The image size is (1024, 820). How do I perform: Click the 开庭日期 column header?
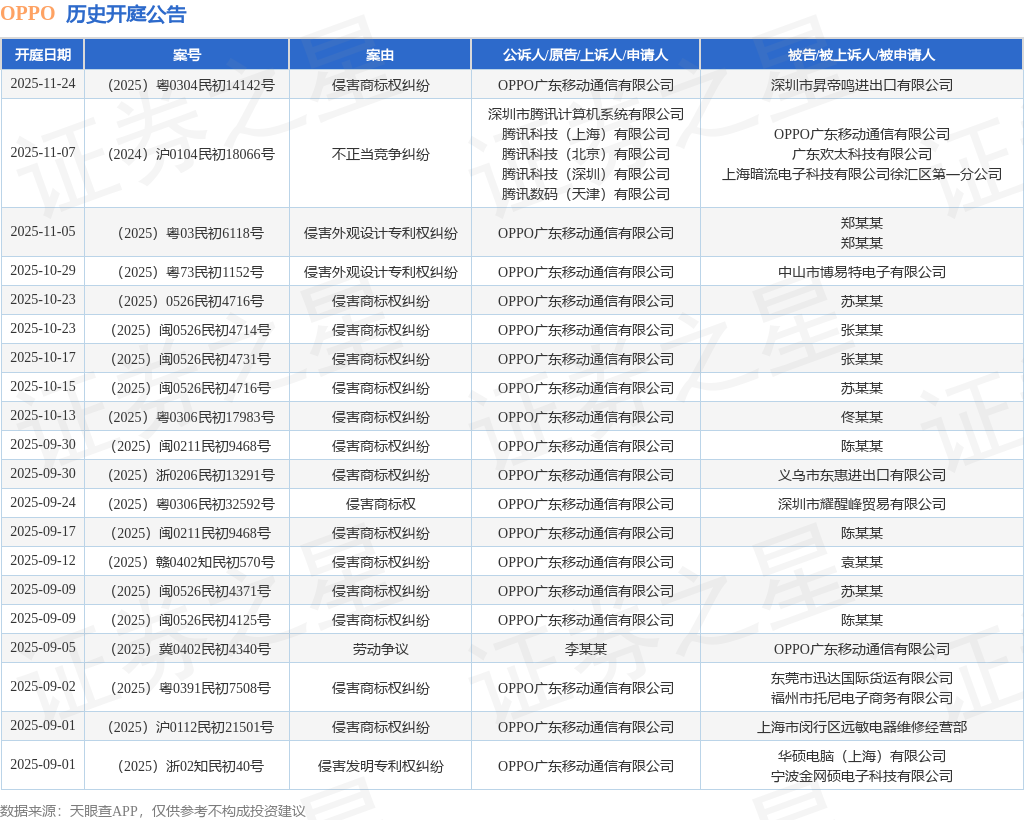point(42,55)
